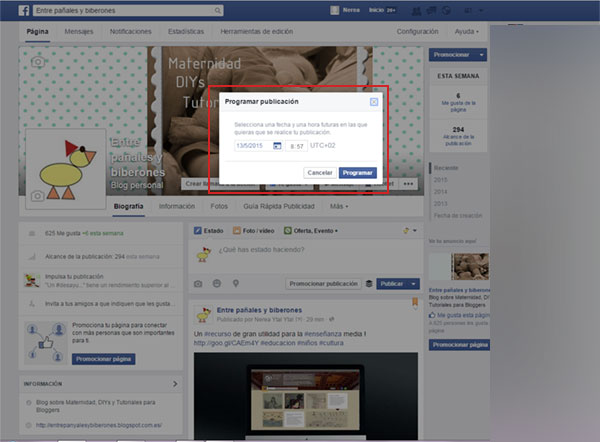Click the friend requests icon in top bar
600x442 pixels.
click(416, 11)
